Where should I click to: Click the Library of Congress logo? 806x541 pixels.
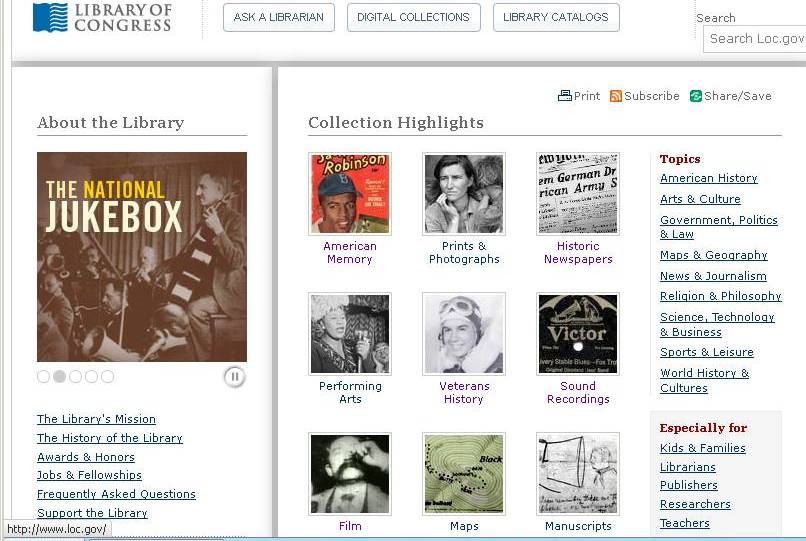pos(102,17)
